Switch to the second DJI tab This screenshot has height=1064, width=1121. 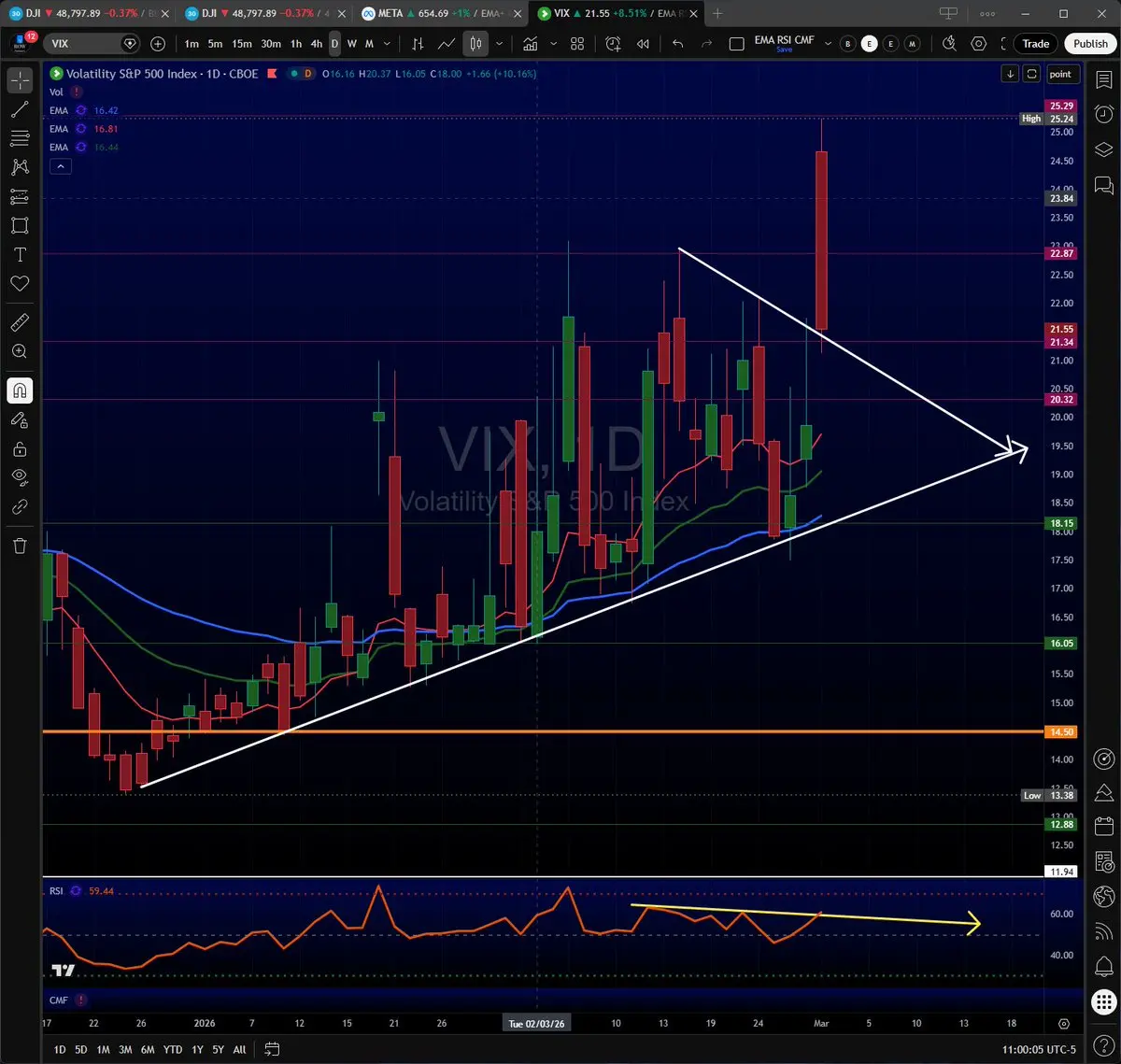pyautogui.click(x=264, y=14)
